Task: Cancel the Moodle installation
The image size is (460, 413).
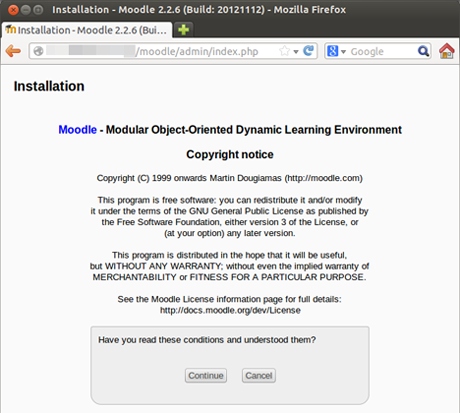Action: [259, 376]
